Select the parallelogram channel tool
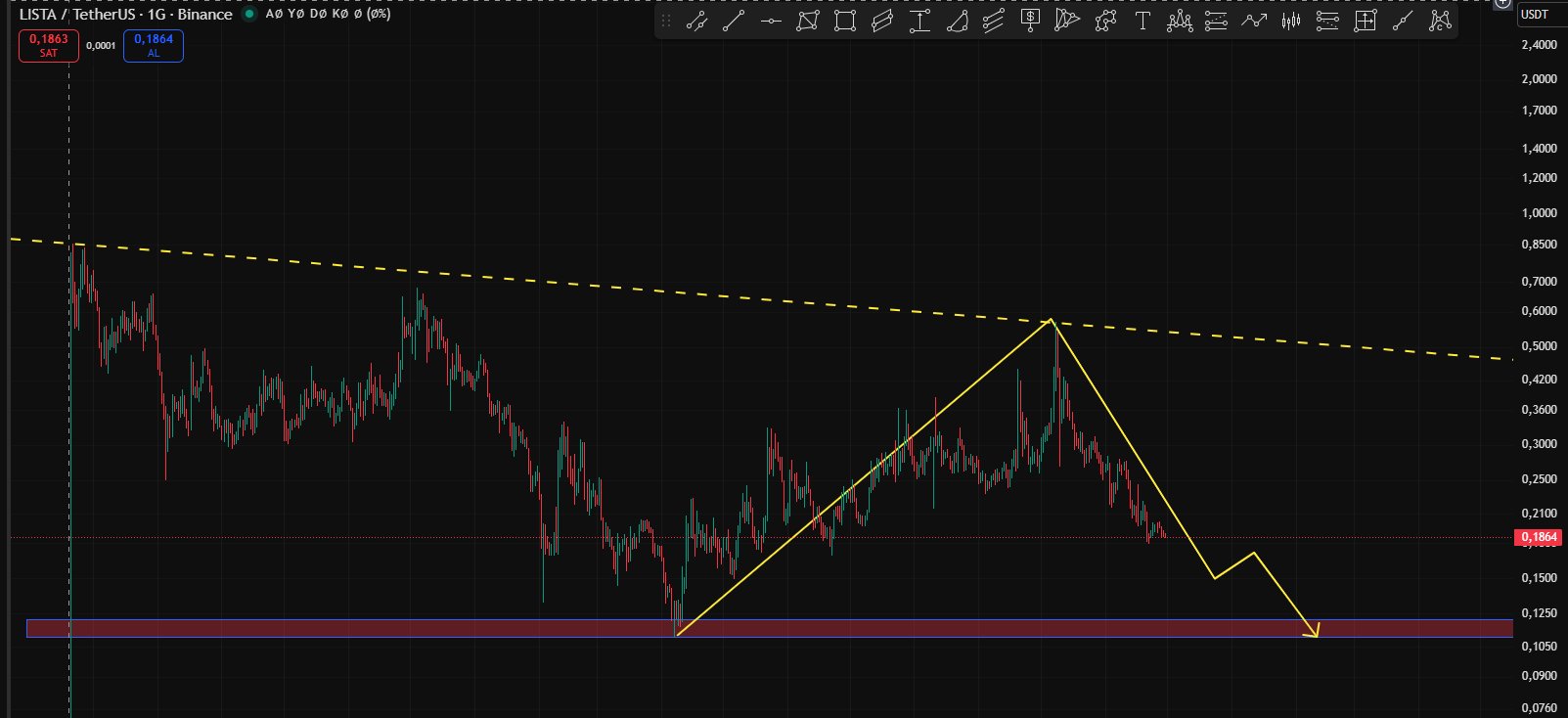Image resolution: width=1568 pixels, height=718 pixels. click(x=882, y=22)
